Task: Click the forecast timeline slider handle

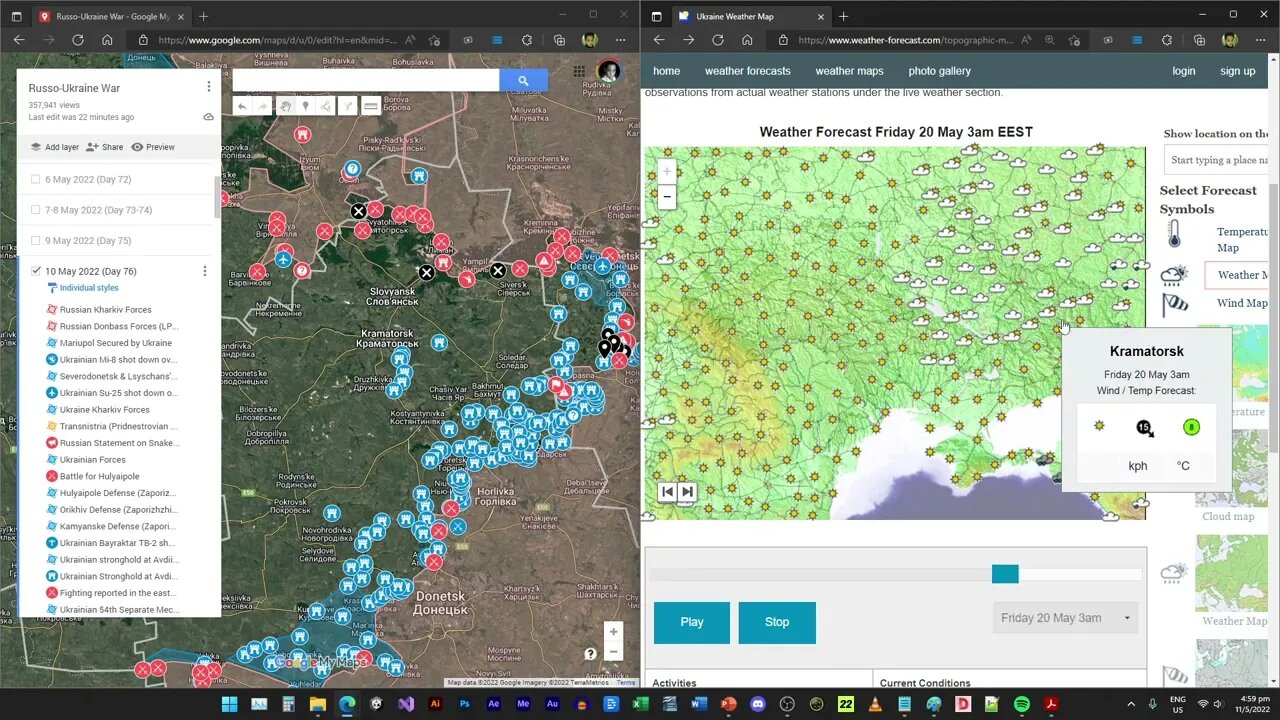Action: point(1005,574)
